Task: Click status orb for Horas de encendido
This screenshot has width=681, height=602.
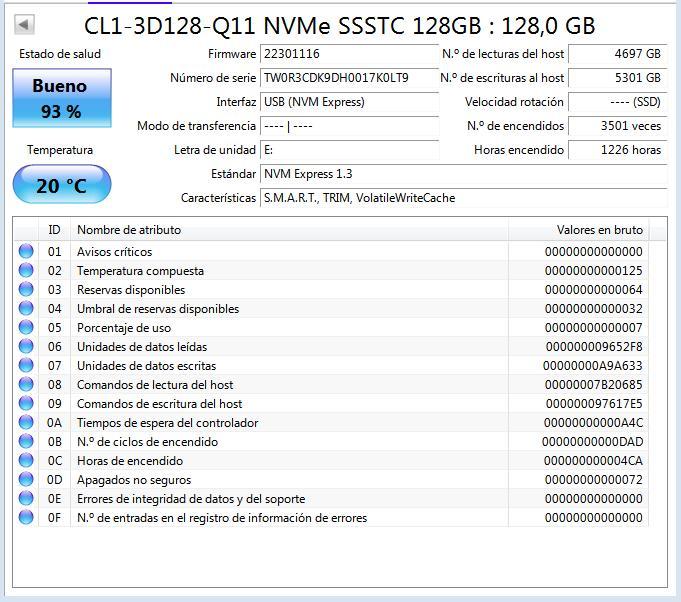Action: pos(26,461)
